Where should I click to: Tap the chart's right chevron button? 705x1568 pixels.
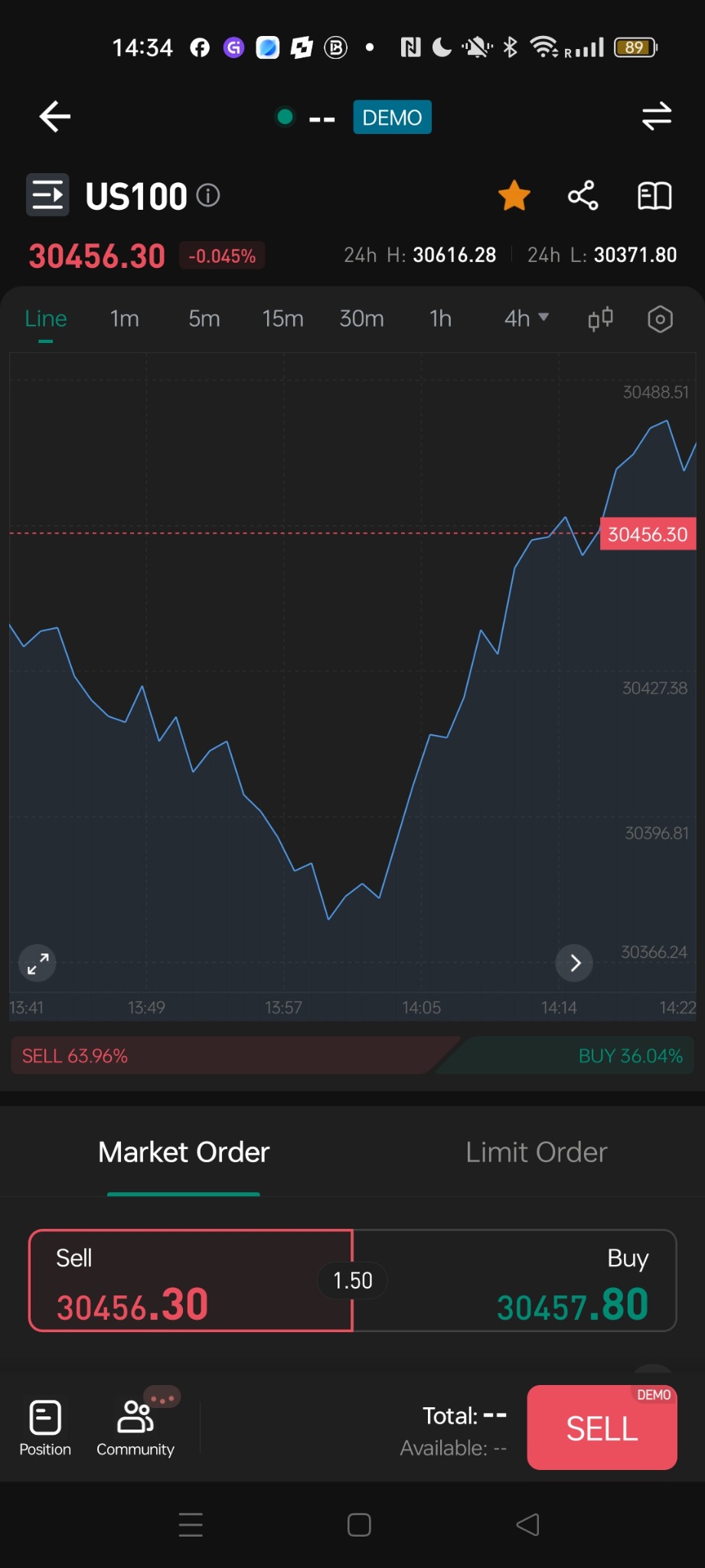click(575, 963)
